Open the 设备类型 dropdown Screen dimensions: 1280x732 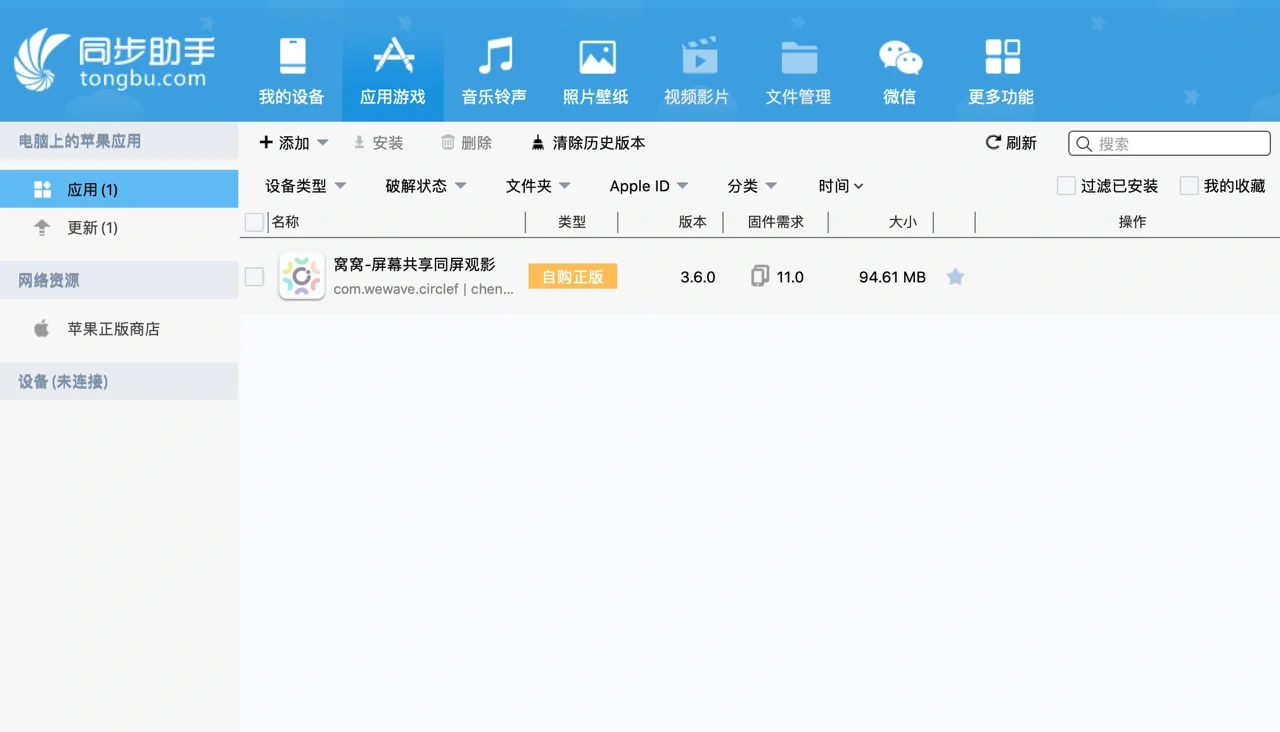pyautogui.click(x=304, y=186)
